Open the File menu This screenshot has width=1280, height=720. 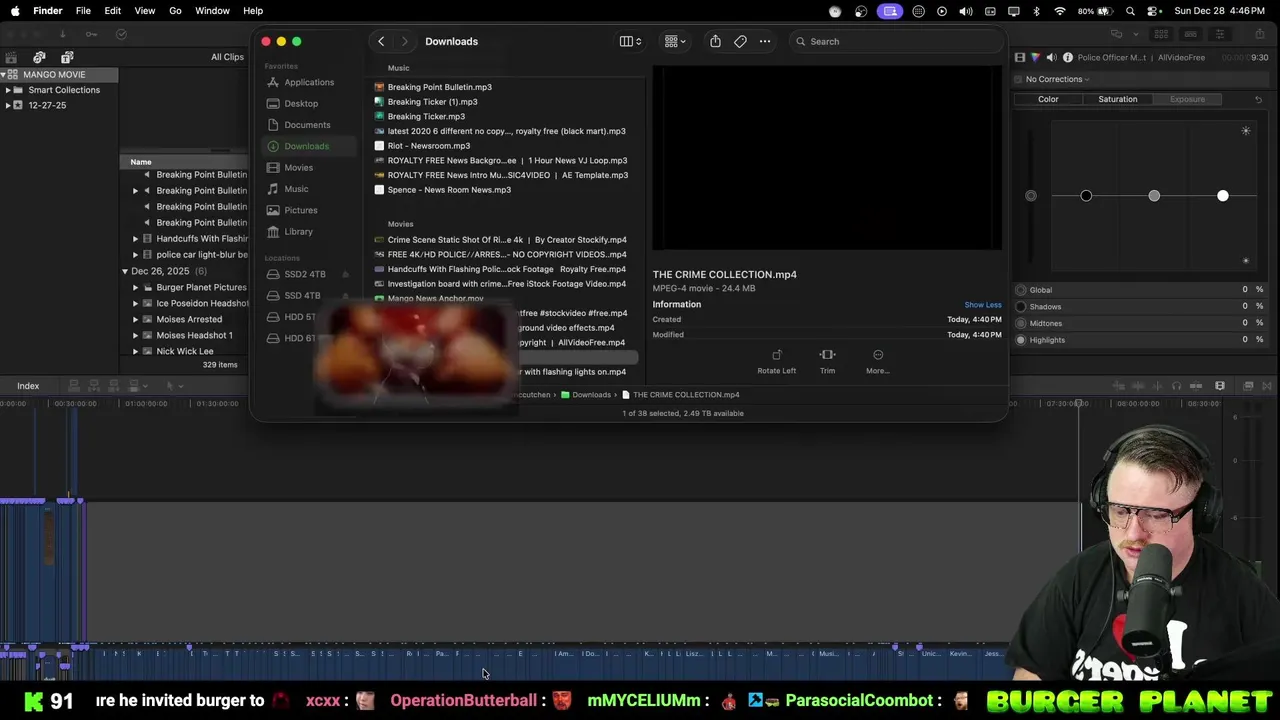(x=83, y=11)
